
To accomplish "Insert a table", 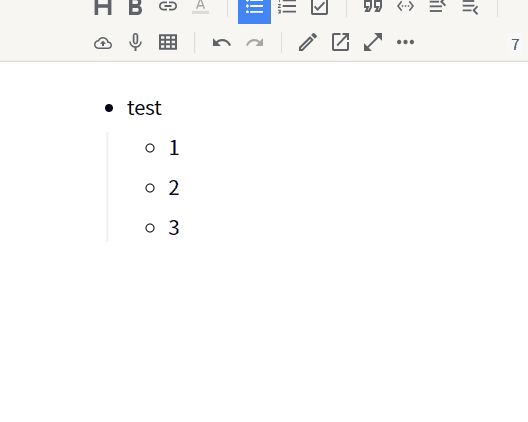I will (168, 42).
